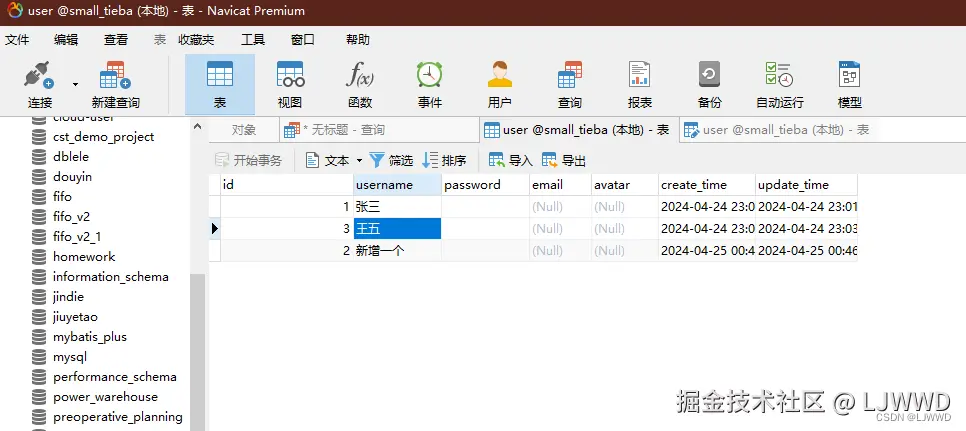Select the 王五 username cell
The image size is (966, 431).
click(397, 228)
